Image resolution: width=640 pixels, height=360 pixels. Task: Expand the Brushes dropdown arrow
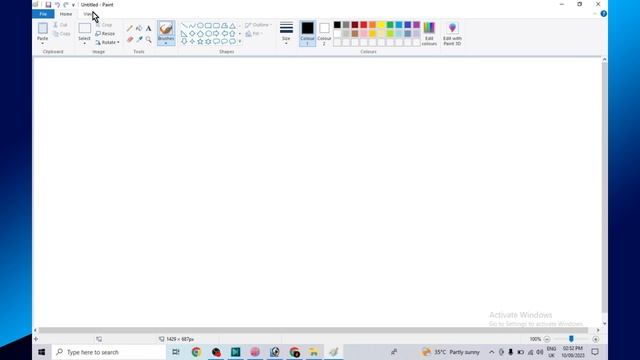166,43
